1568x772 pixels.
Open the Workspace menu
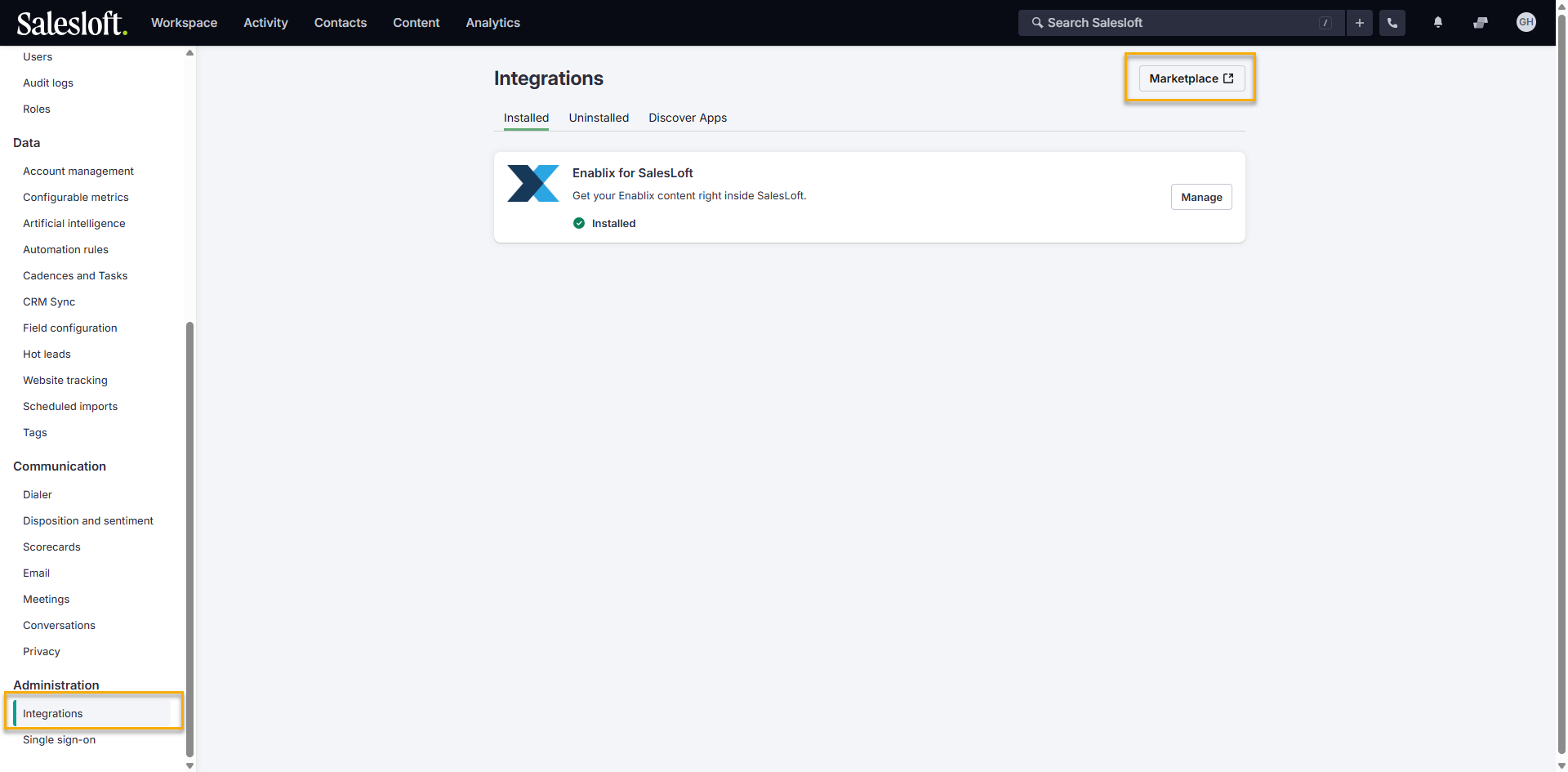184,23
